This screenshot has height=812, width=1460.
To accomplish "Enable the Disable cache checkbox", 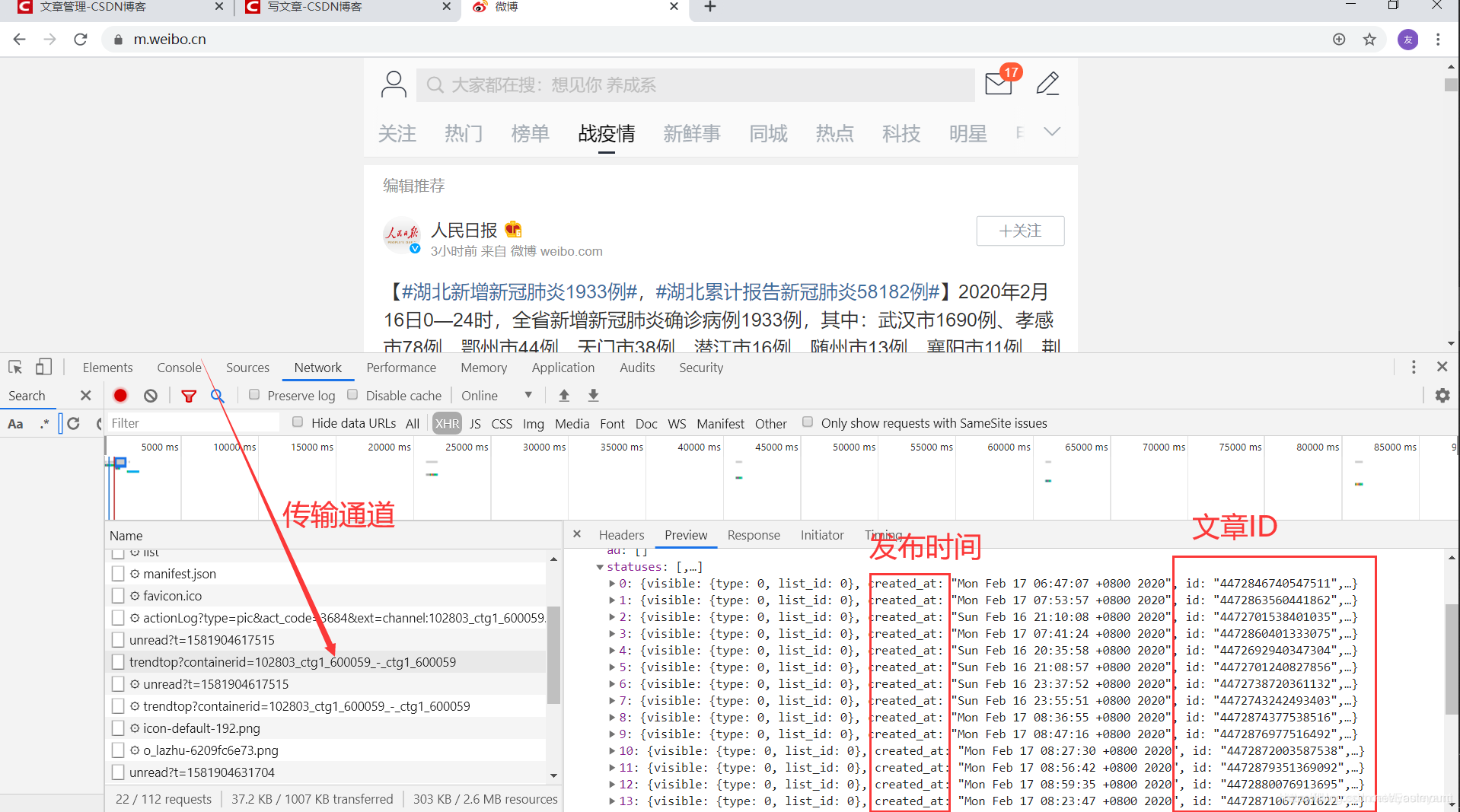I will (352, 395).
